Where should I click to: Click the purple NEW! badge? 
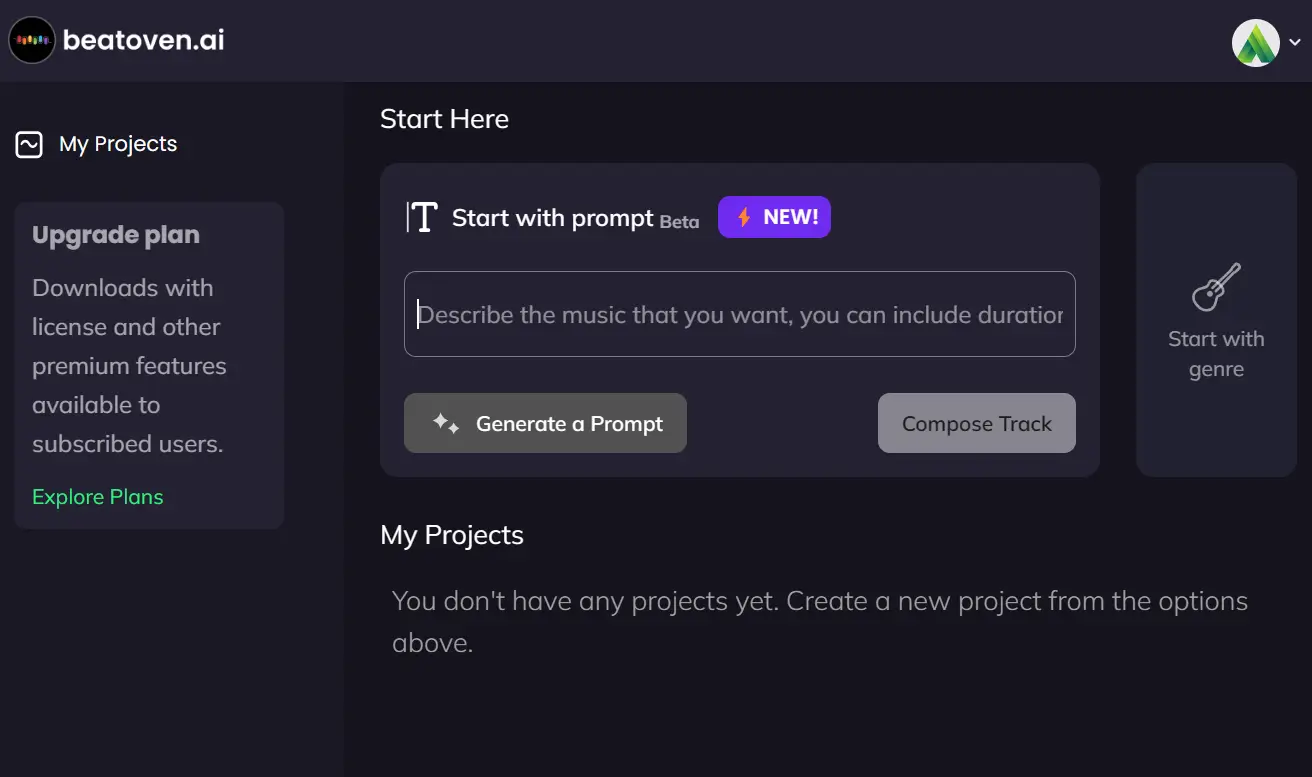pyautogui.click(x=774, y=217)
